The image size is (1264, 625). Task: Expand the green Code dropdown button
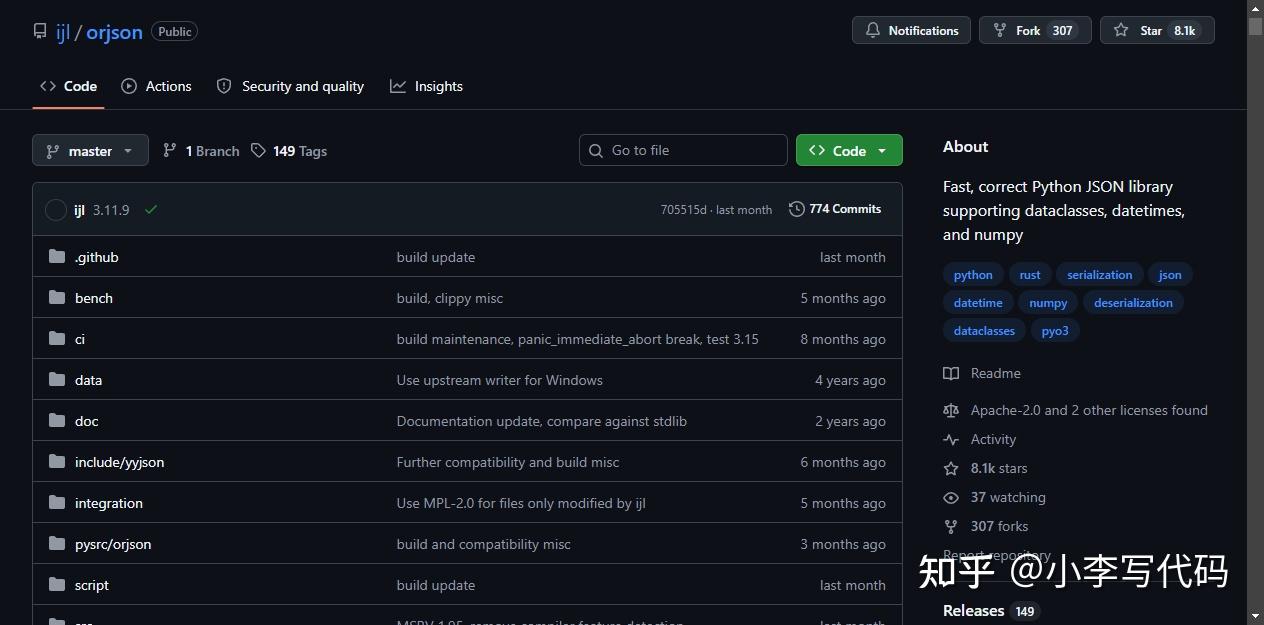[x=849, y=150]
